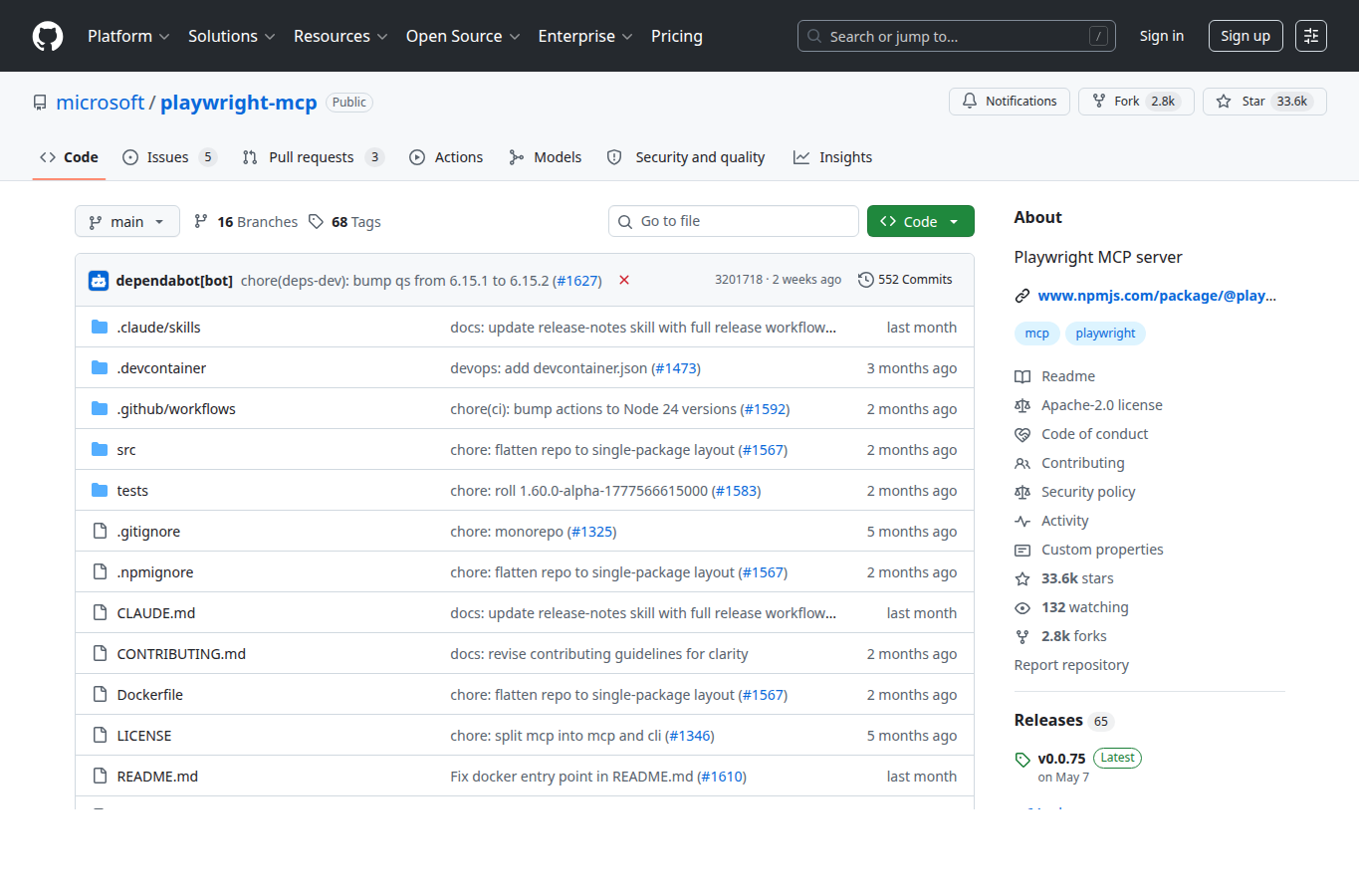Open the 552 Commits history link

tap(905, 280)
